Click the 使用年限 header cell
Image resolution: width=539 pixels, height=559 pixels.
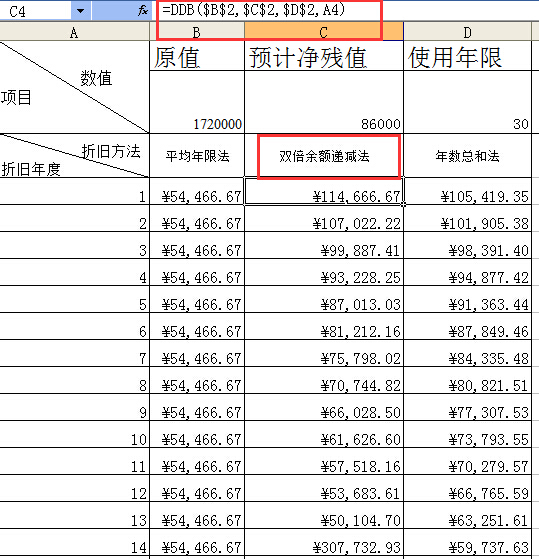[467, 56]
